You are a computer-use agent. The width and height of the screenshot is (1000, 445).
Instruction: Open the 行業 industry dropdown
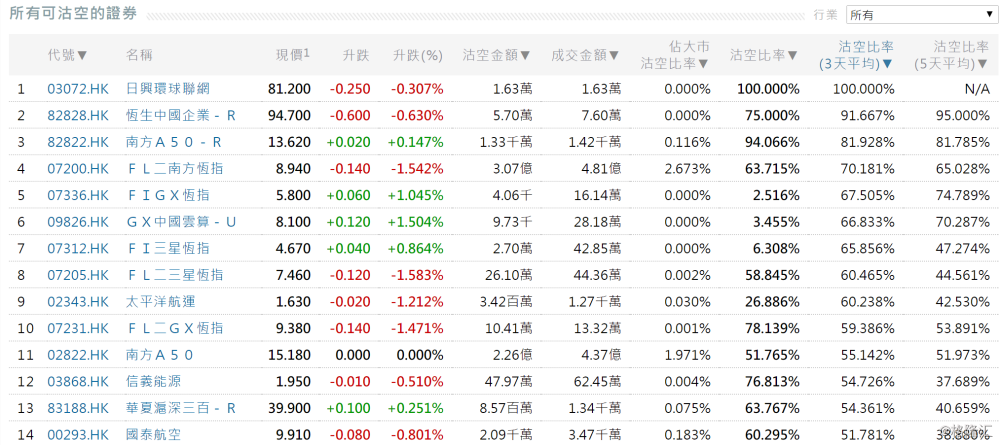click(x=920, y=15)
